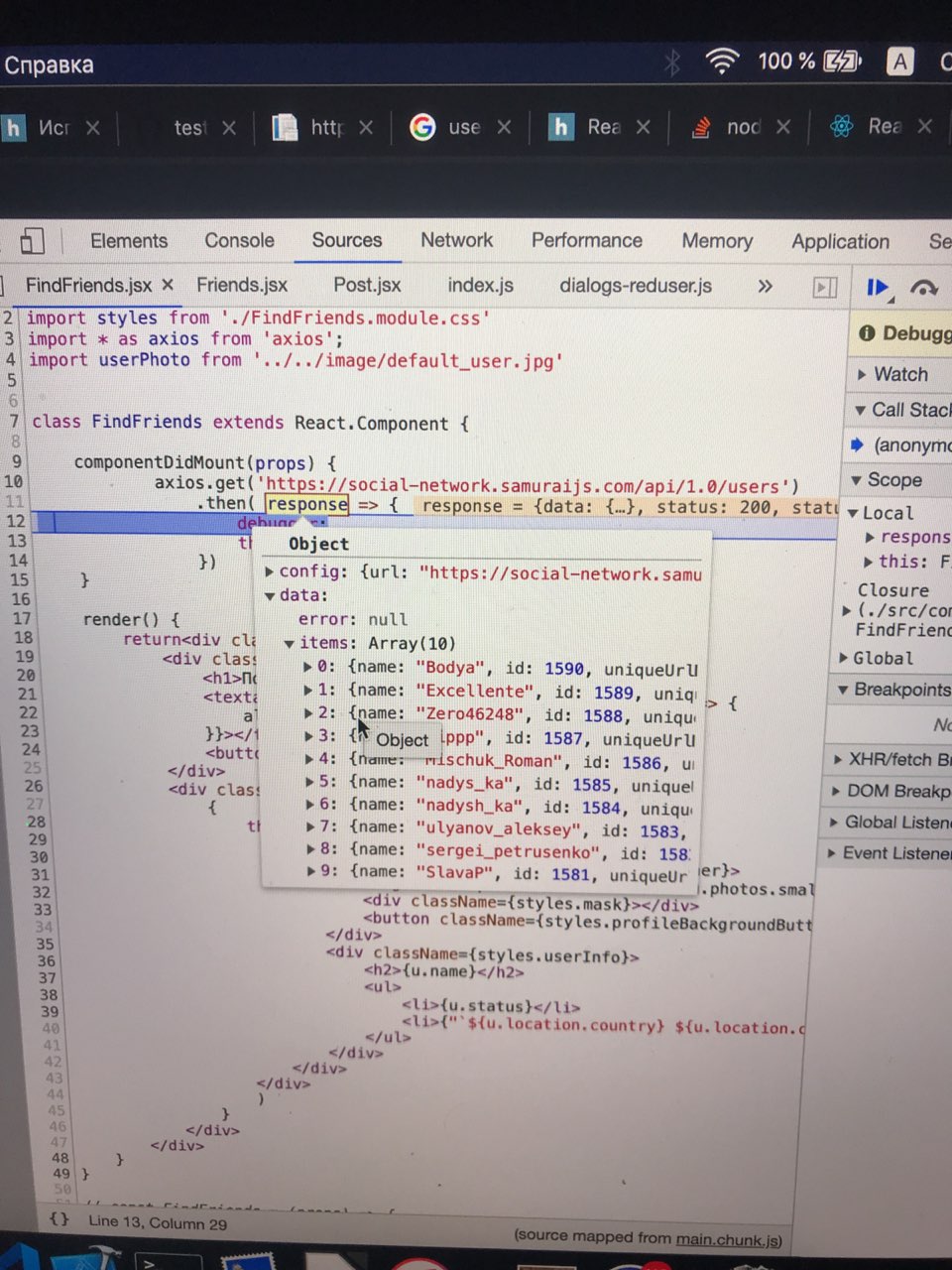Image resolution: width=952 pixels, height=1270 pixels.
Task: Pretty print the source with the braces icon
Action: pyautogui.click(x=59, y=1219)
